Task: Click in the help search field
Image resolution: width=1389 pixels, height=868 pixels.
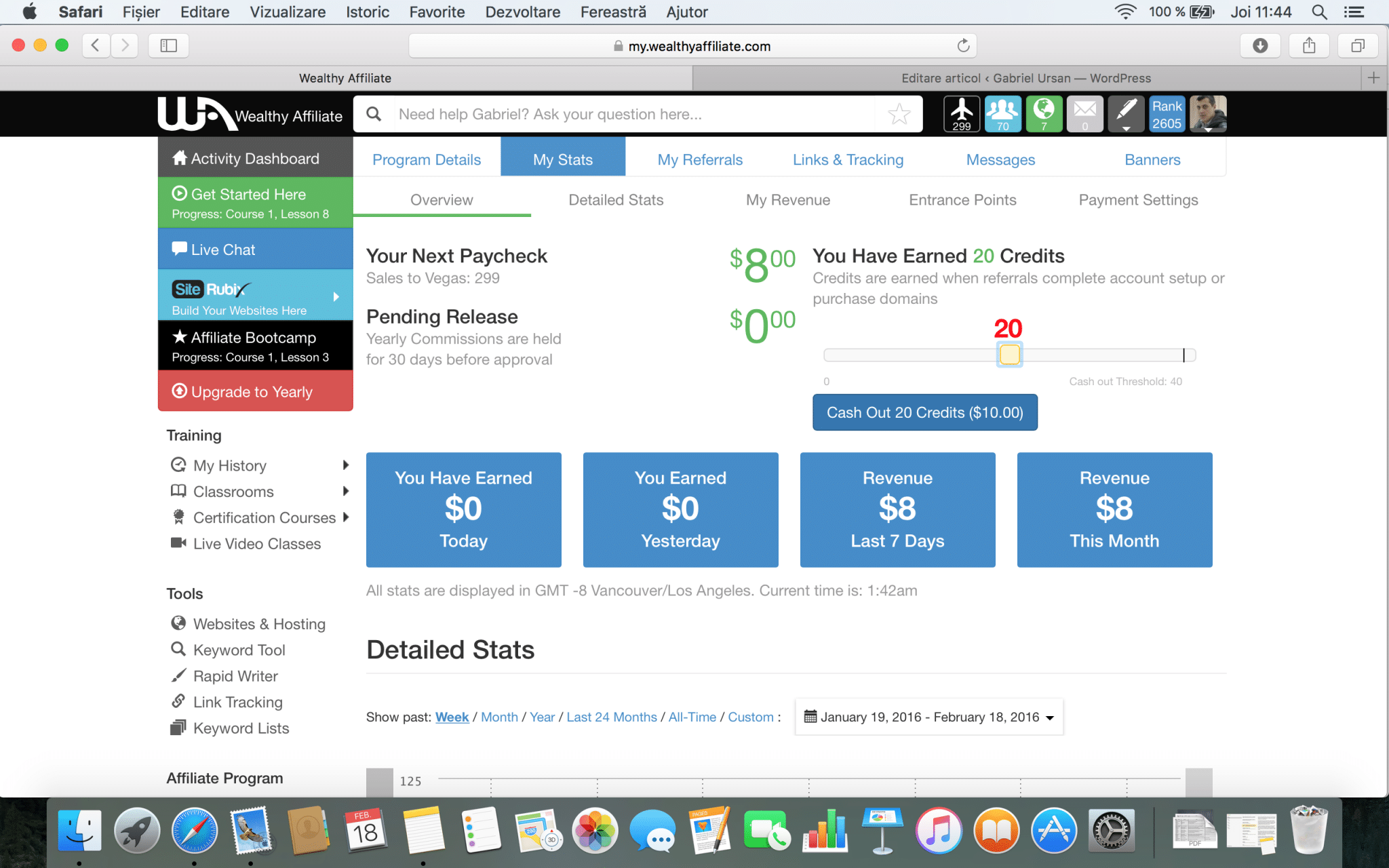Action: 634,114
